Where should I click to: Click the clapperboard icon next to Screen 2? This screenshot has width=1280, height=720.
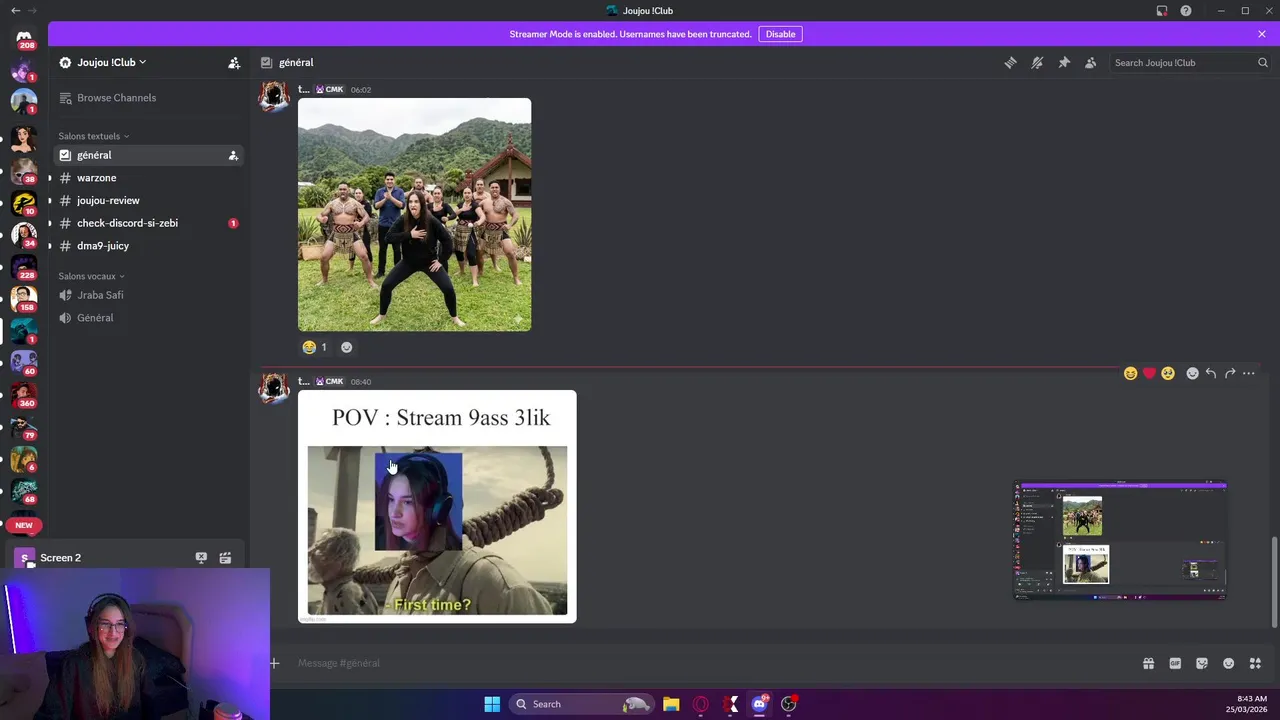225,558
